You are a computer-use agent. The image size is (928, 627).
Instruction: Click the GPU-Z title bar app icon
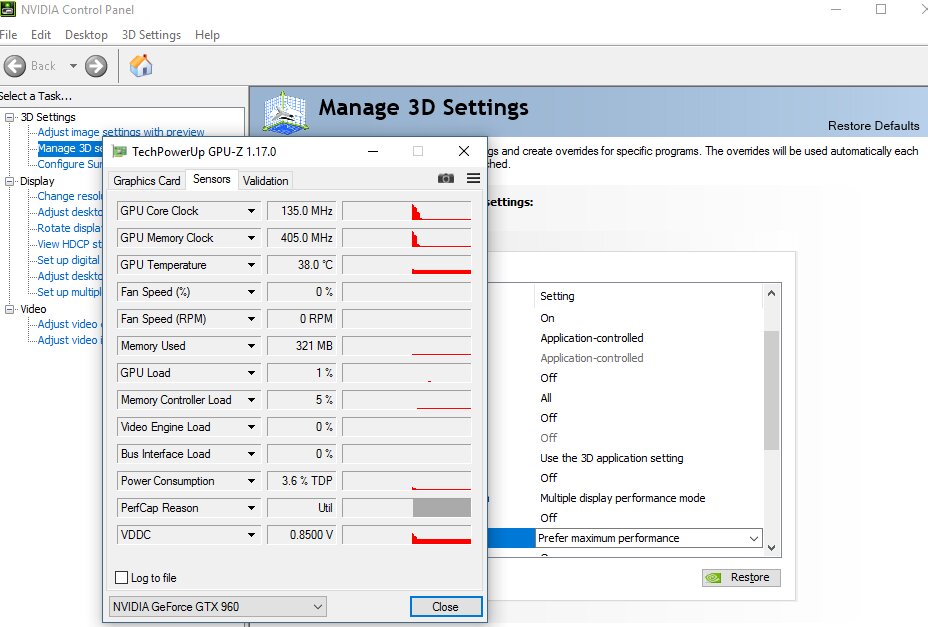[120, 152]
